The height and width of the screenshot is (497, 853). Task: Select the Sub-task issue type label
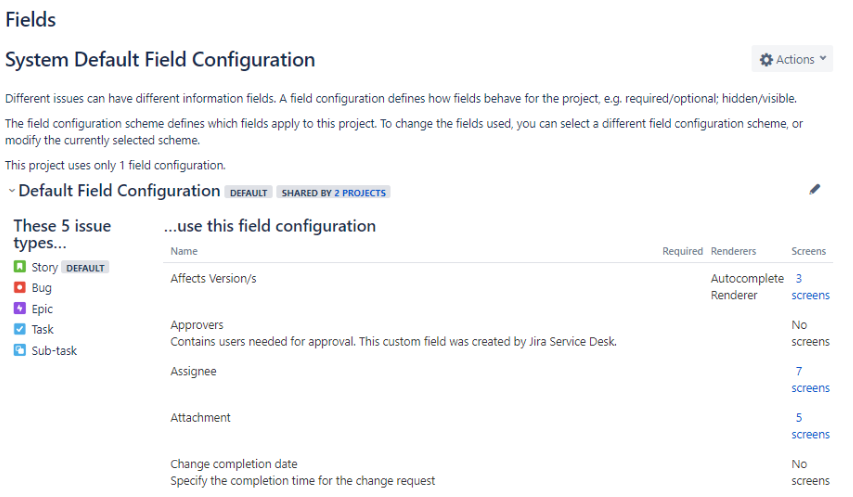[x=54, y=351]
